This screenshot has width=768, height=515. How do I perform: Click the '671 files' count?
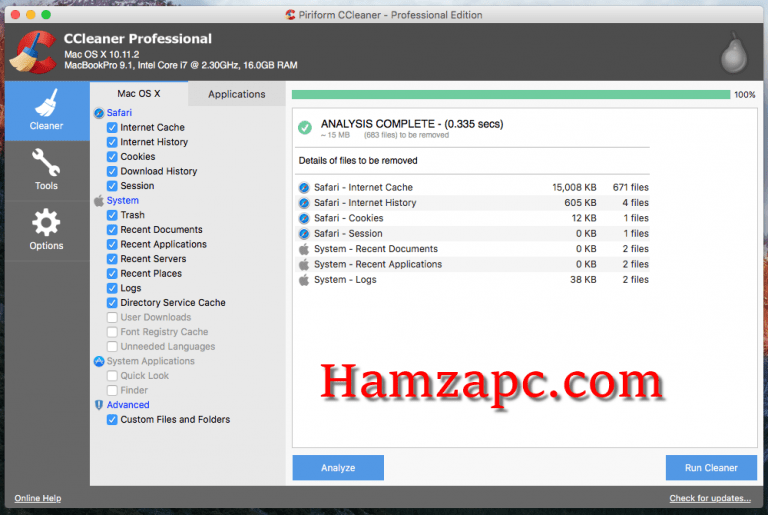(630, 188)
